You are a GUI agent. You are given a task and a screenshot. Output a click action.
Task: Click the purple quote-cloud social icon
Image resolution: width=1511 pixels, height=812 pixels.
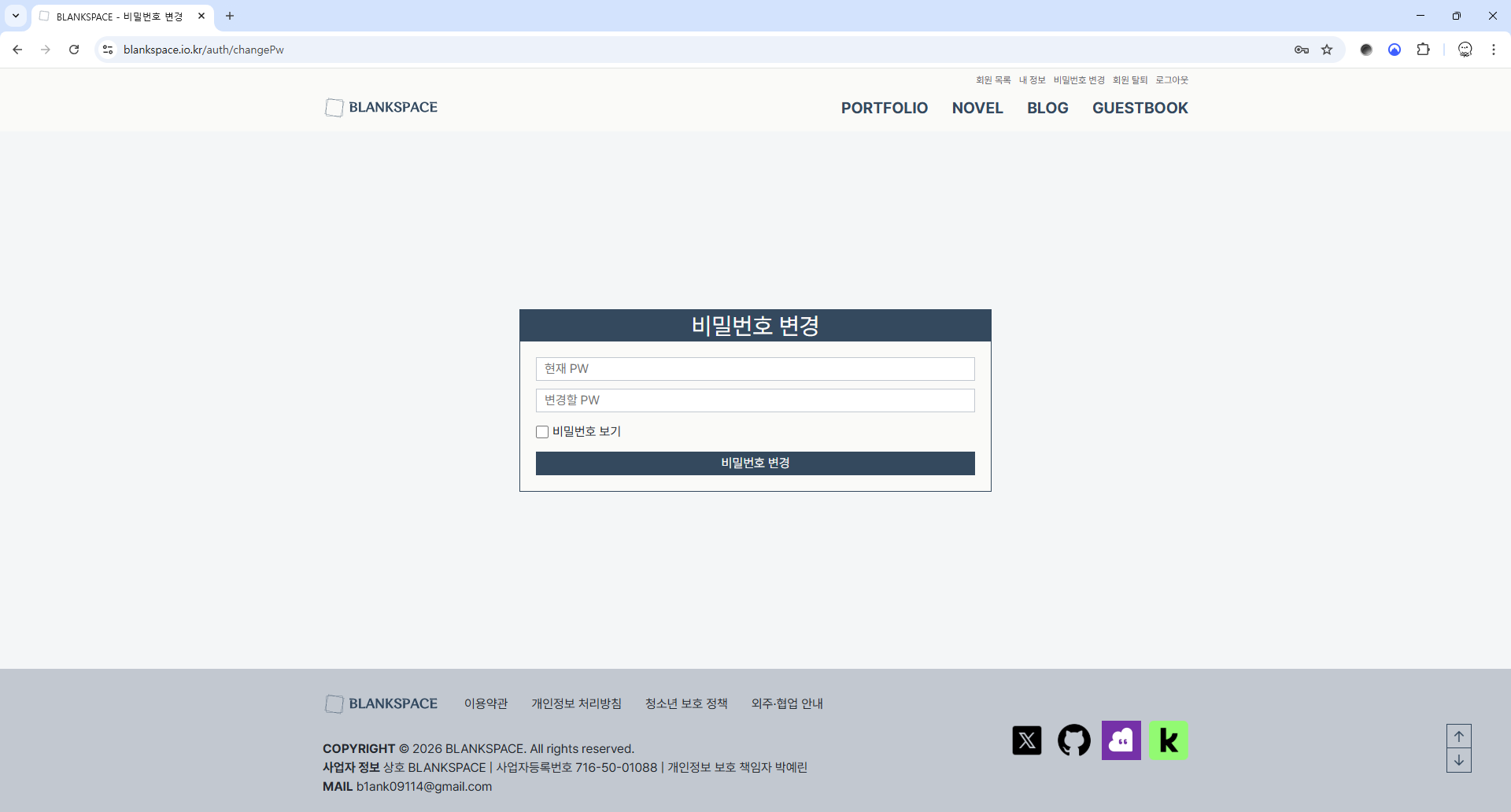tap(1121, 740)
